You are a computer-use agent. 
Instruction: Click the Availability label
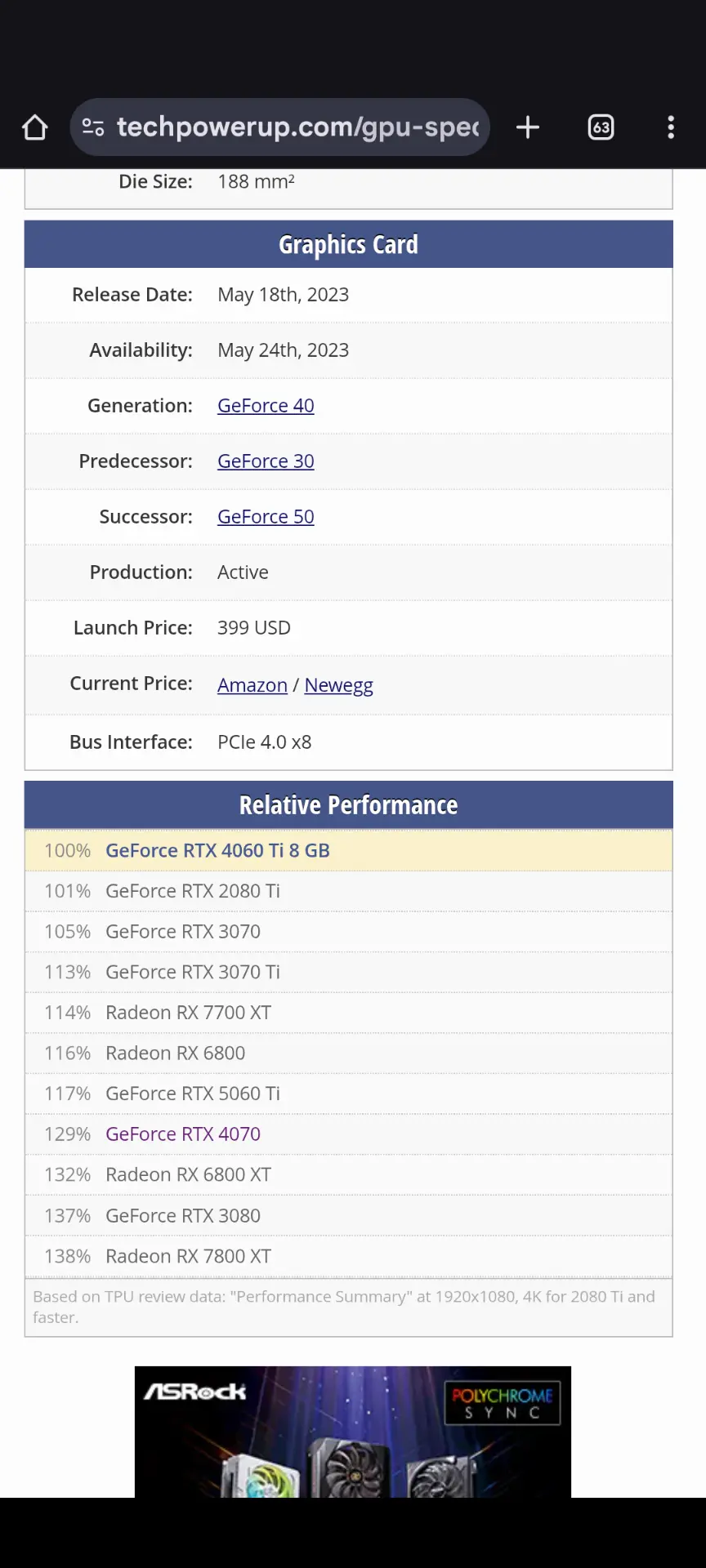click(141, 350)
